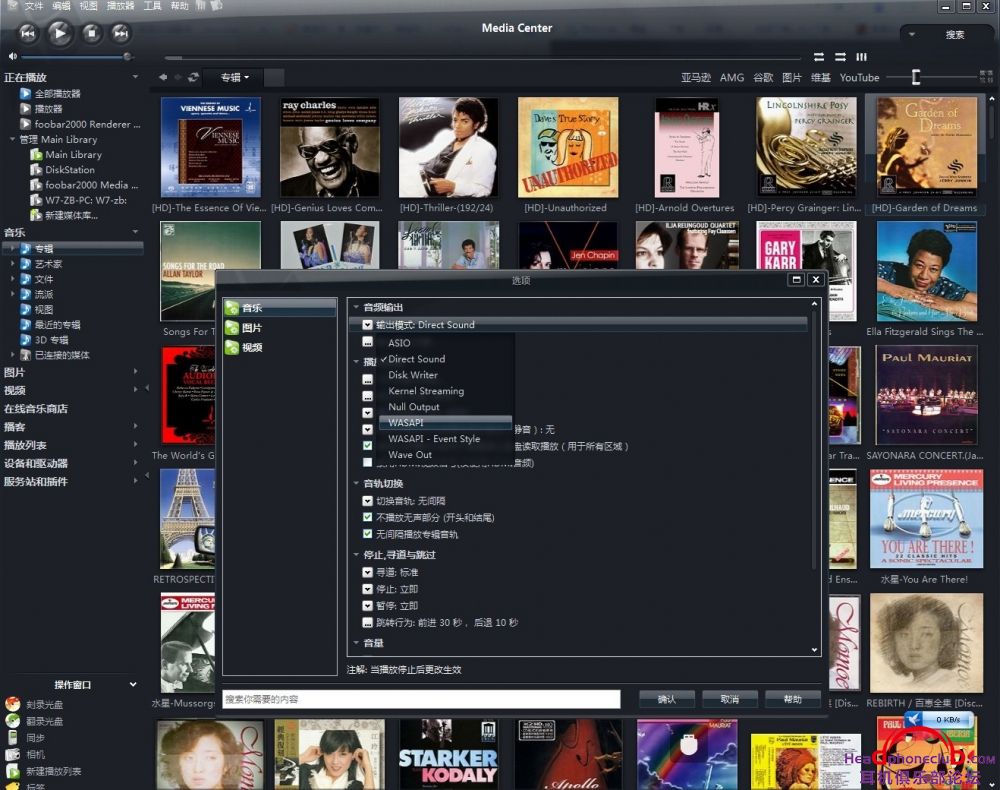This screenshot has width=1000, height=790.
Task: Select 全部播放器 in the sidebar
Action: click(x=57, y=94)
